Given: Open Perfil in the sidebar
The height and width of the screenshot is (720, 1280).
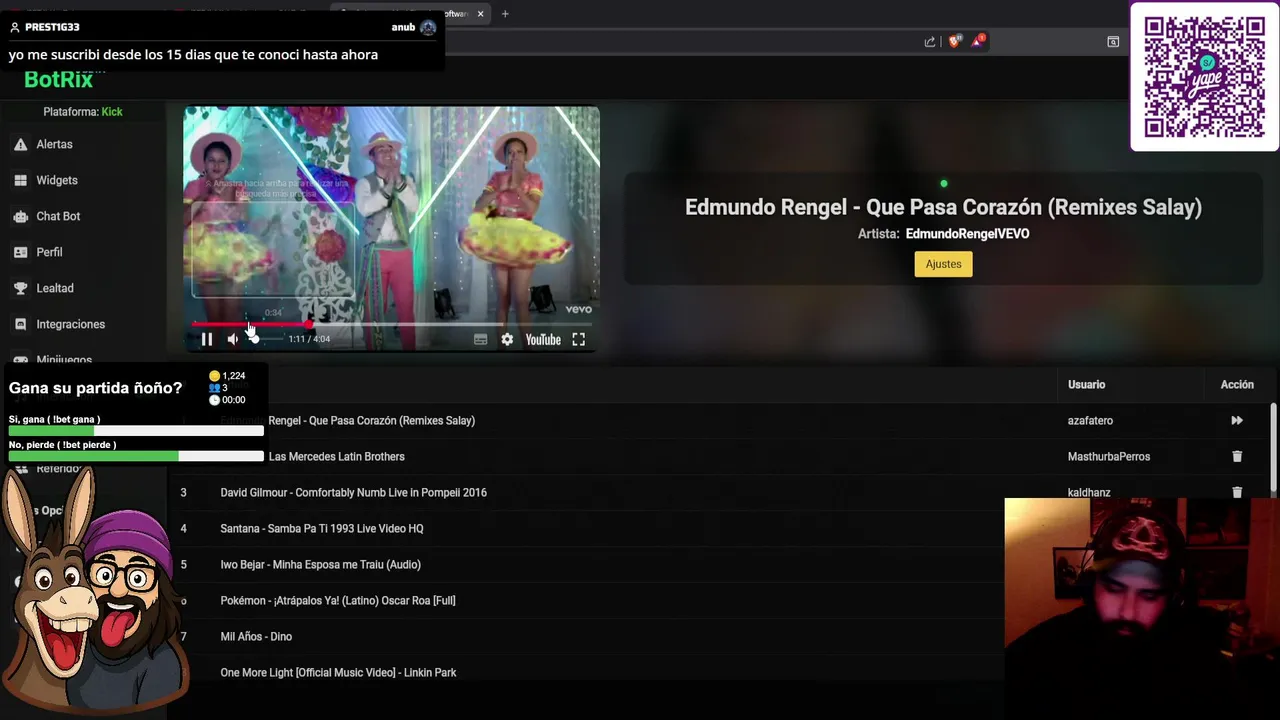Looking at the screenshot, I should pos(49,252).
